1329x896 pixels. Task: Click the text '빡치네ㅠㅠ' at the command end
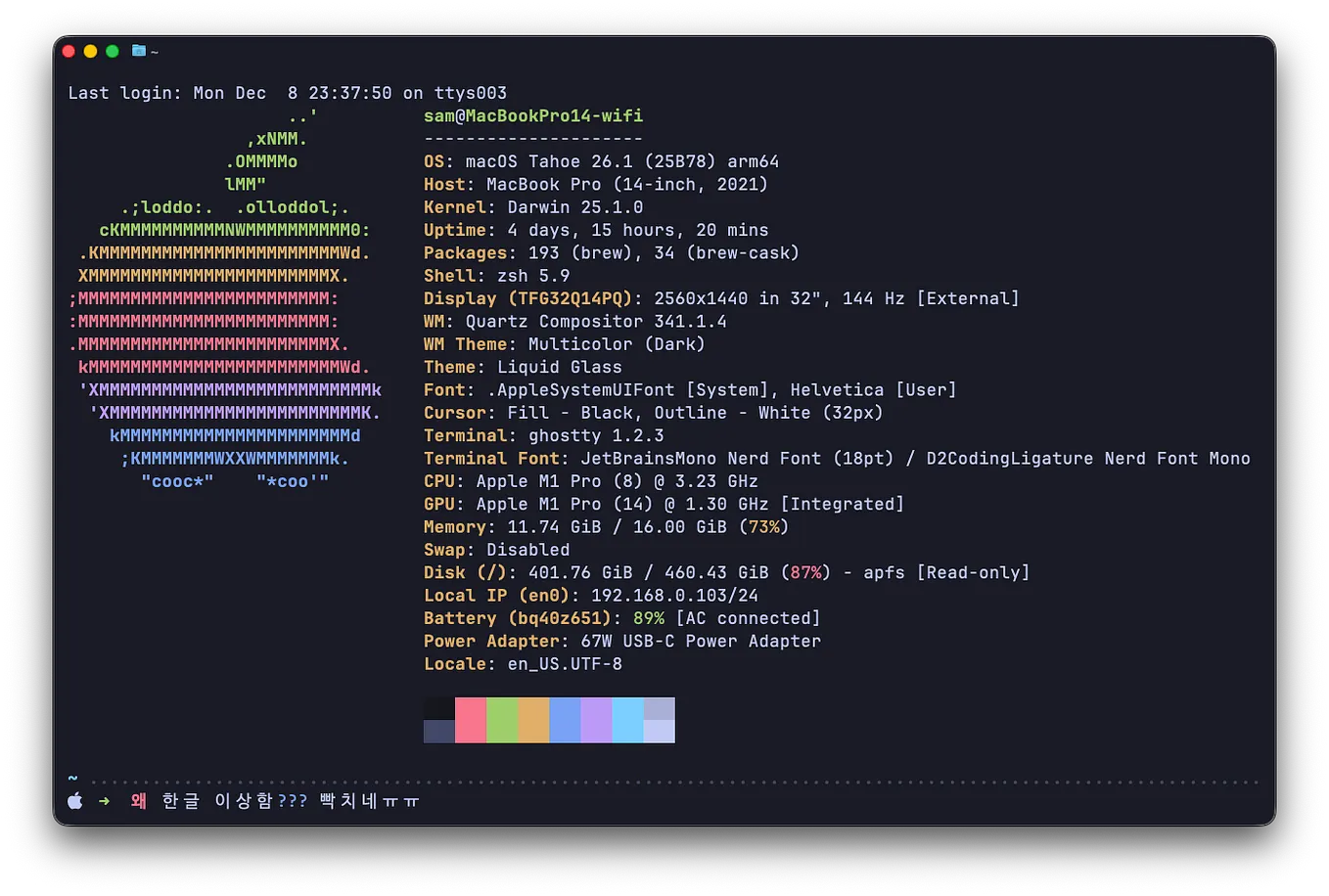(370, 801)
